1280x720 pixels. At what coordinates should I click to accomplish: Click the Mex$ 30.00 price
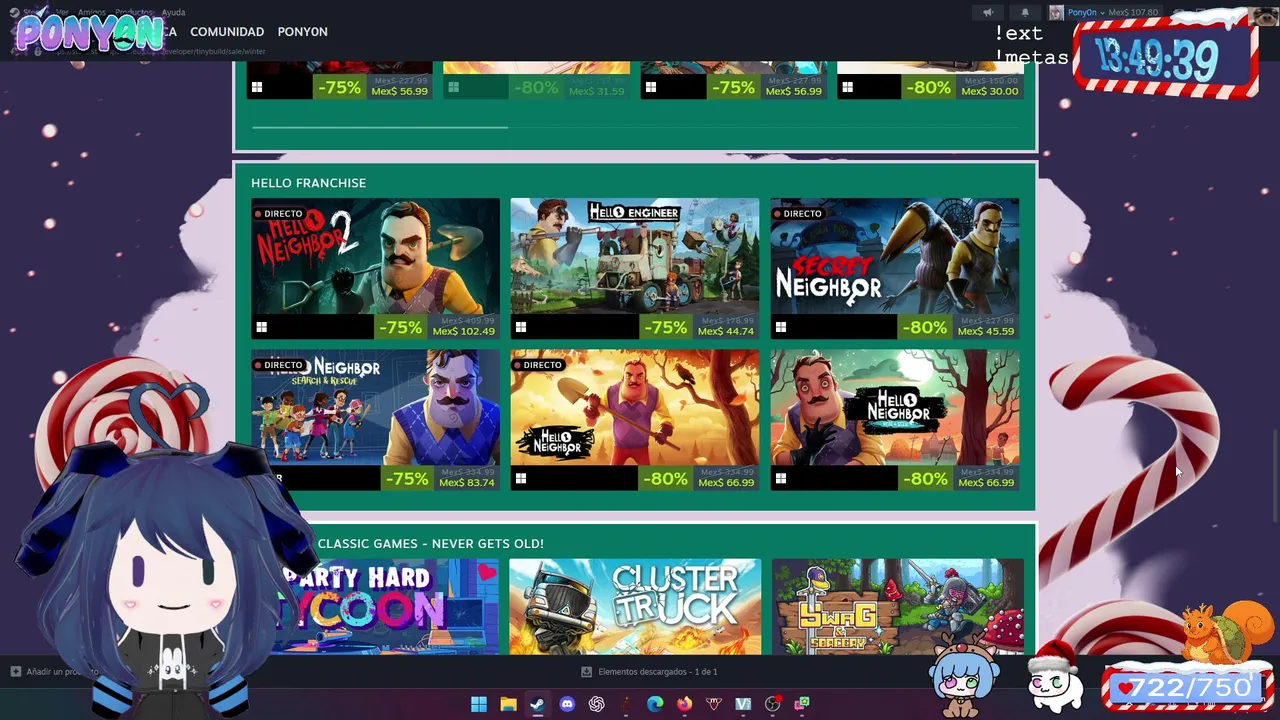click(990, 91)
